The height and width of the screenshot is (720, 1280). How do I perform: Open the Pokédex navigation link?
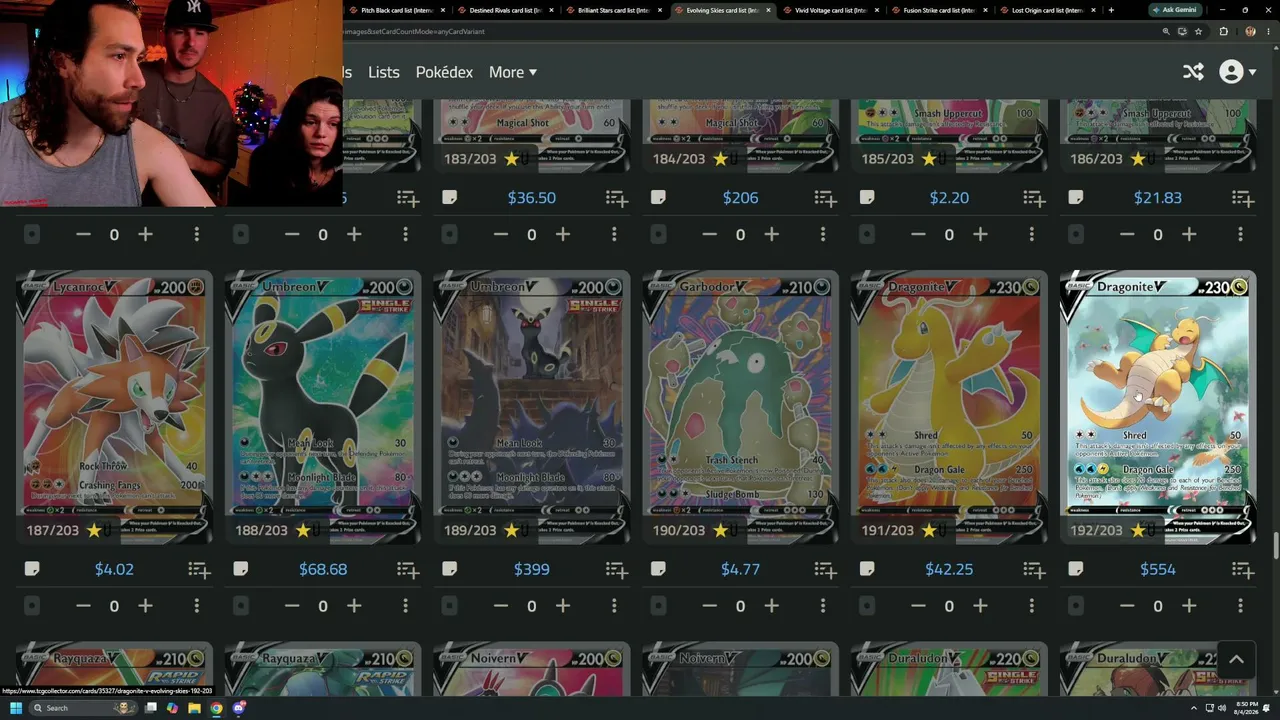[x=444, y=72]
